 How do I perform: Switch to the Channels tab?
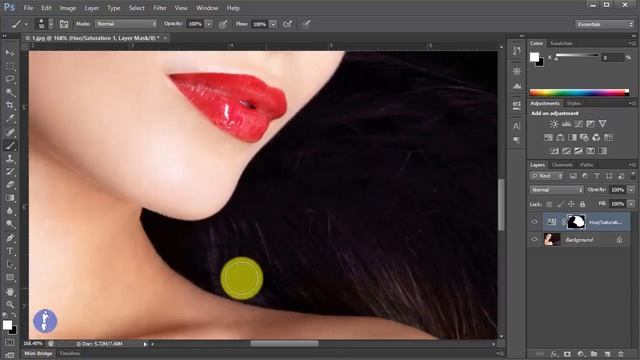pos(562,165)
